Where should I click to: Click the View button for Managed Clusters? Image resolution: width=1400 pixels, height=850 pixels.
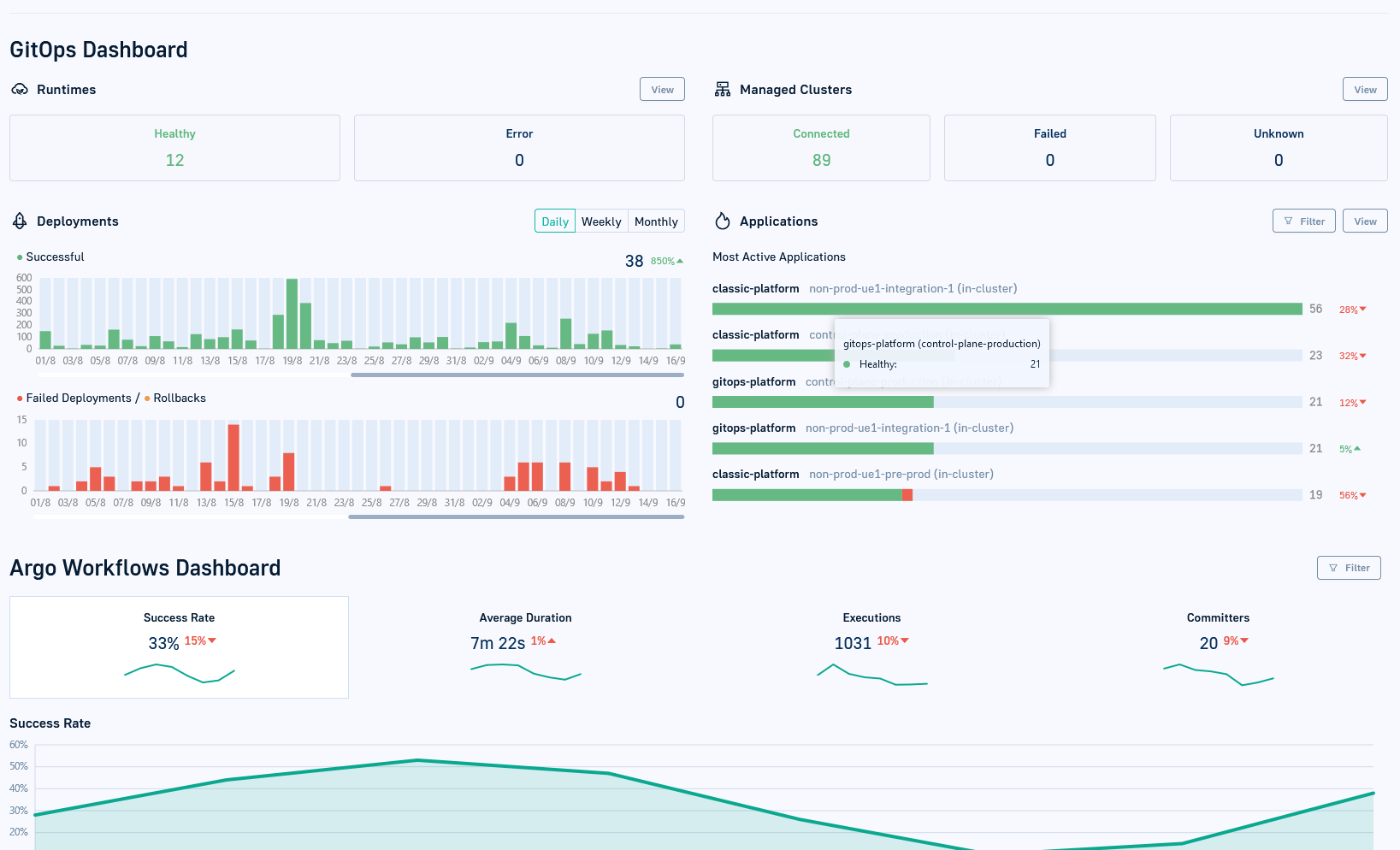pos(1365,89)
